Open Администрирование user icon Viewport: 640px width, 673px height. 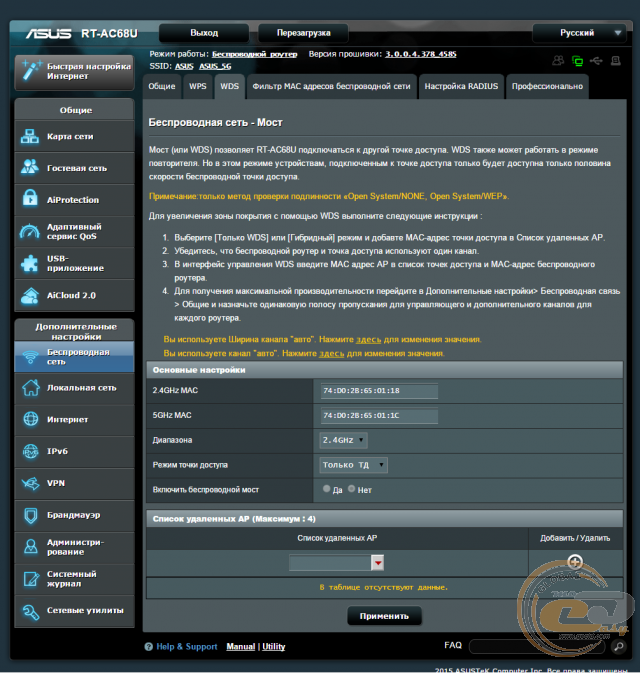tap(30, 546)
